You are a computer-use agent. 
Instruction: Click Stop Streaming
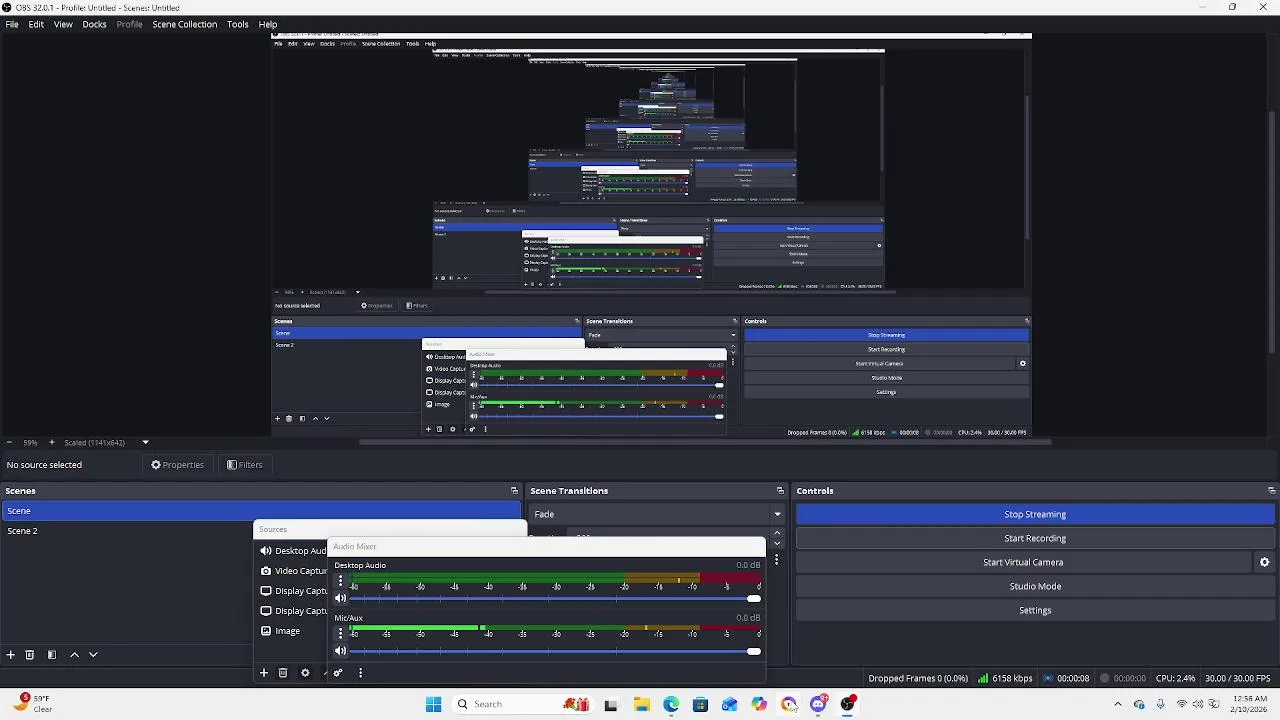[x=1035, y=514]
